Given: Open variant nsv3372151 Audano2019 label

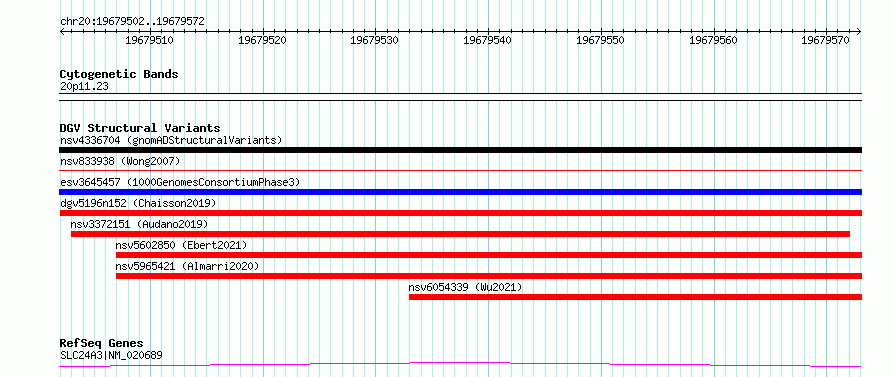Looking at the screenshot, I should tap(140, 224).
